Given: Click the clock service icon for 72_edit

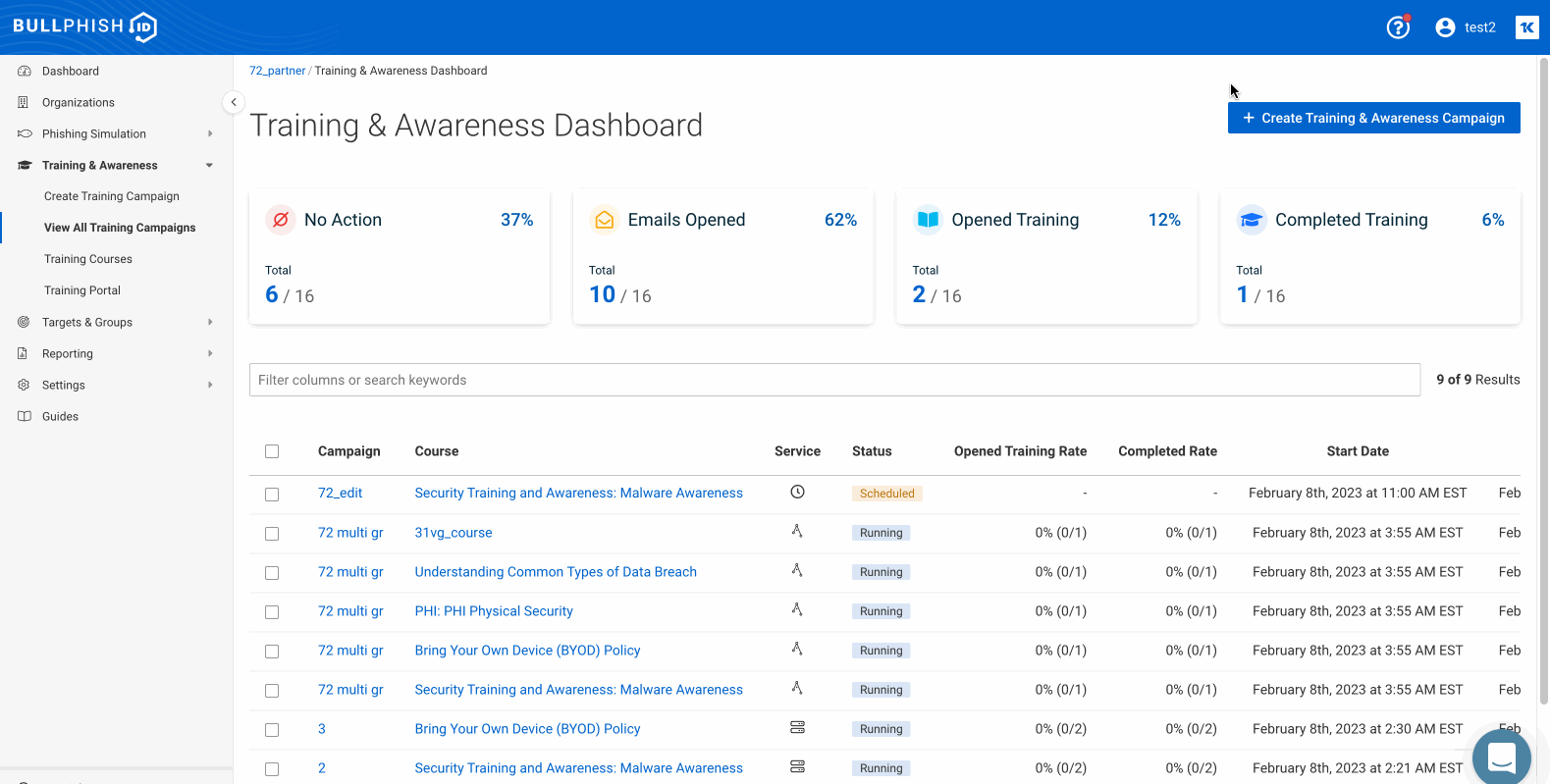Looking at the screenshot, I should 797,492.
